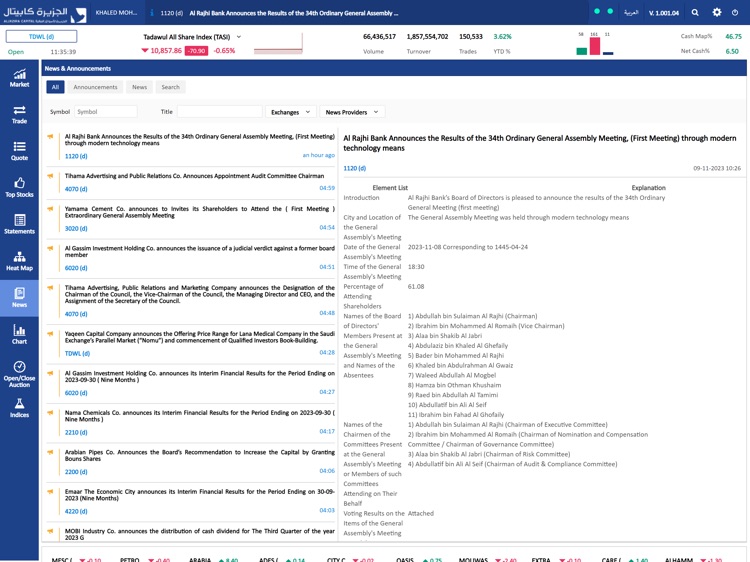Open Al Gassim judicial verdict announcement

click(x=199, y=252)
